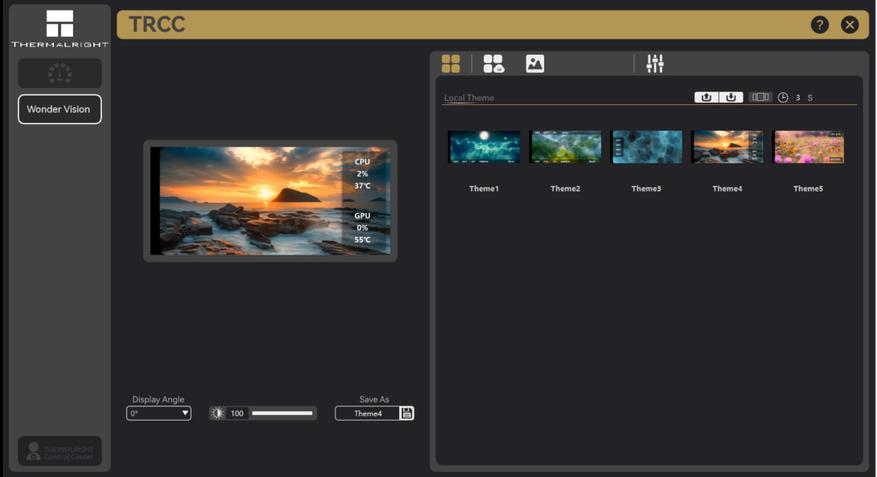
Task: Select the Theme5 thumbnail
Action: click(x=808, y=147)
